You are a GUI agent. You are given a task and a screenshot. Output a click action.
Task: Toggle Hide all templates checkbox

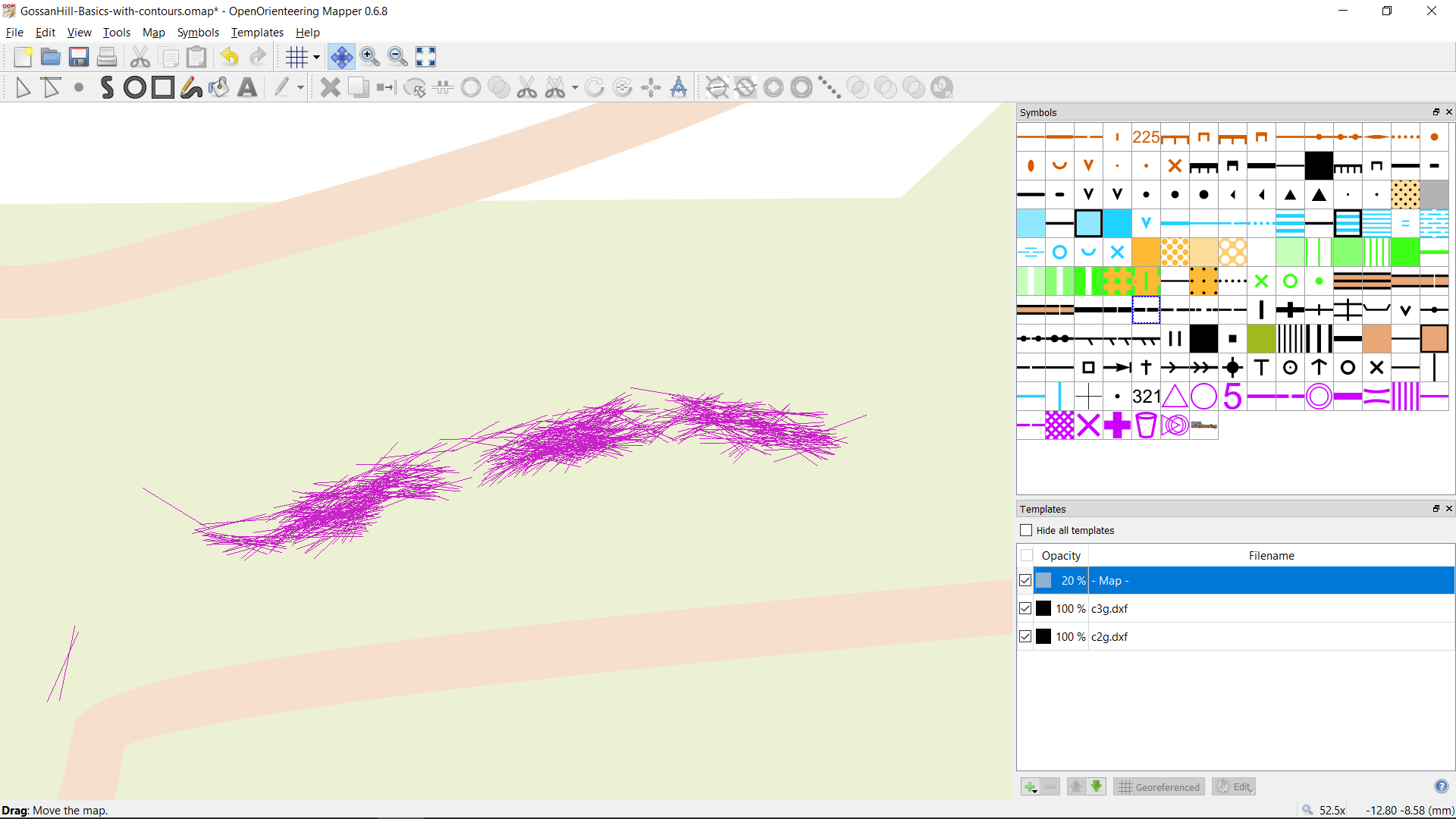point(1026,530)
